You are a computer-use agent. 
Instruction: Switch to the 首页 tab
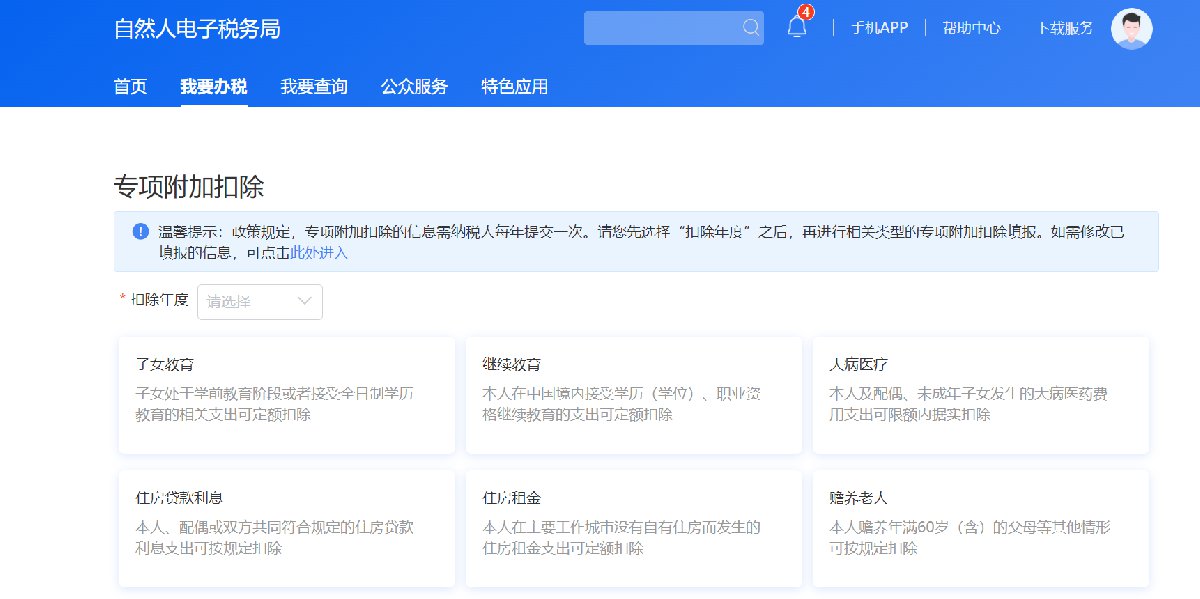click(x=130, y=86)
